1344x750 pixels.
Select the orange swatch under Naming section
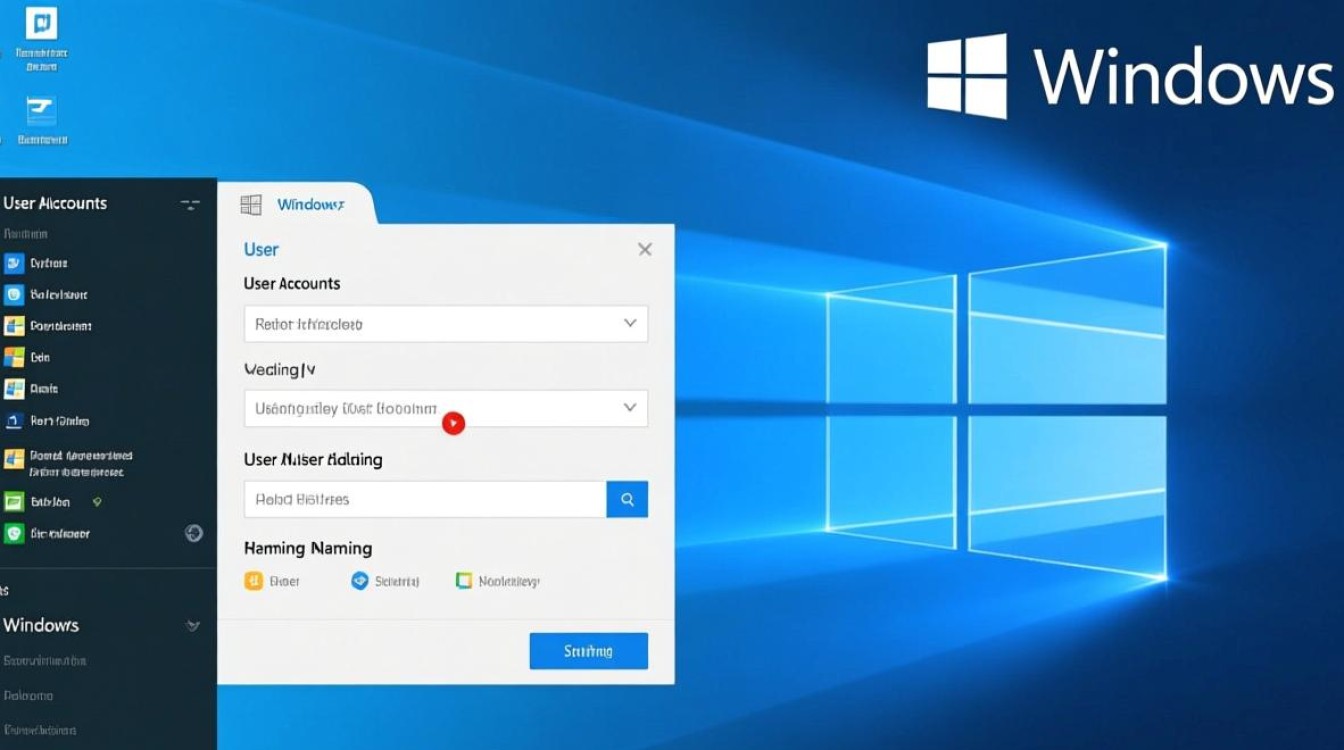click(x=253, y=580)
